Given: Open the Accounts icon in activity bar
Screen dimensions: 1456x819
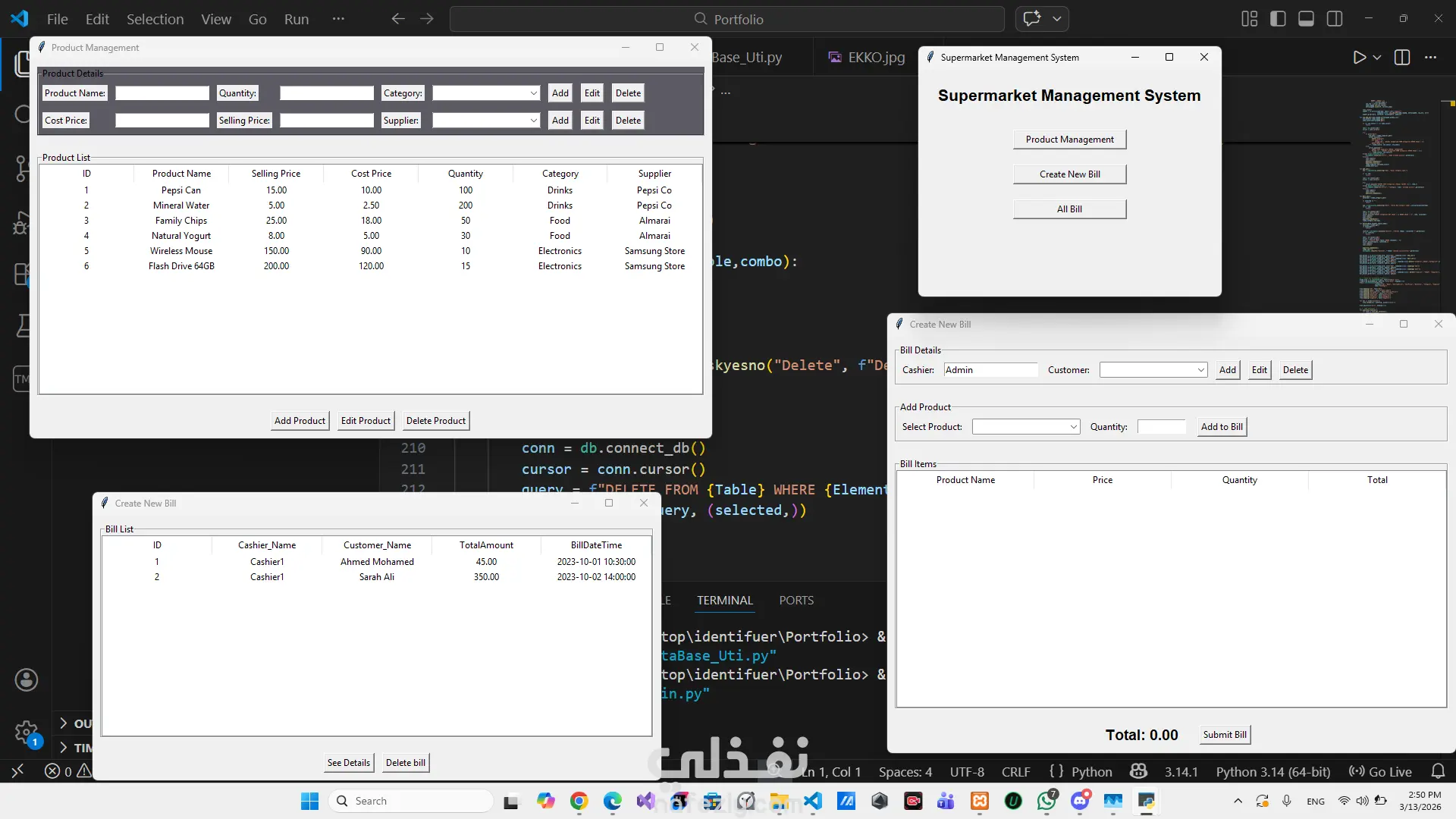Looking at the screenshot, I should pyautogui.click(x=27, y=679).
